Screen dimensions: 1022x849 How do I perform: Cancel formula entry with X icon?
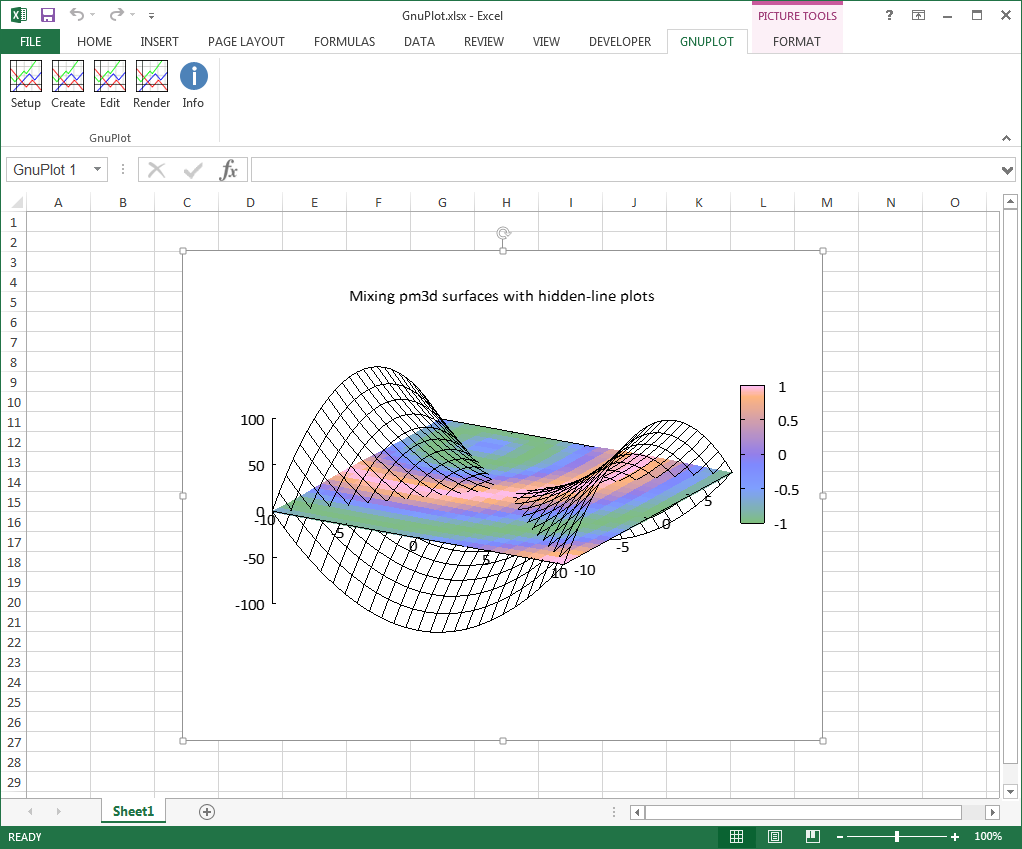(x=156, y=170)
